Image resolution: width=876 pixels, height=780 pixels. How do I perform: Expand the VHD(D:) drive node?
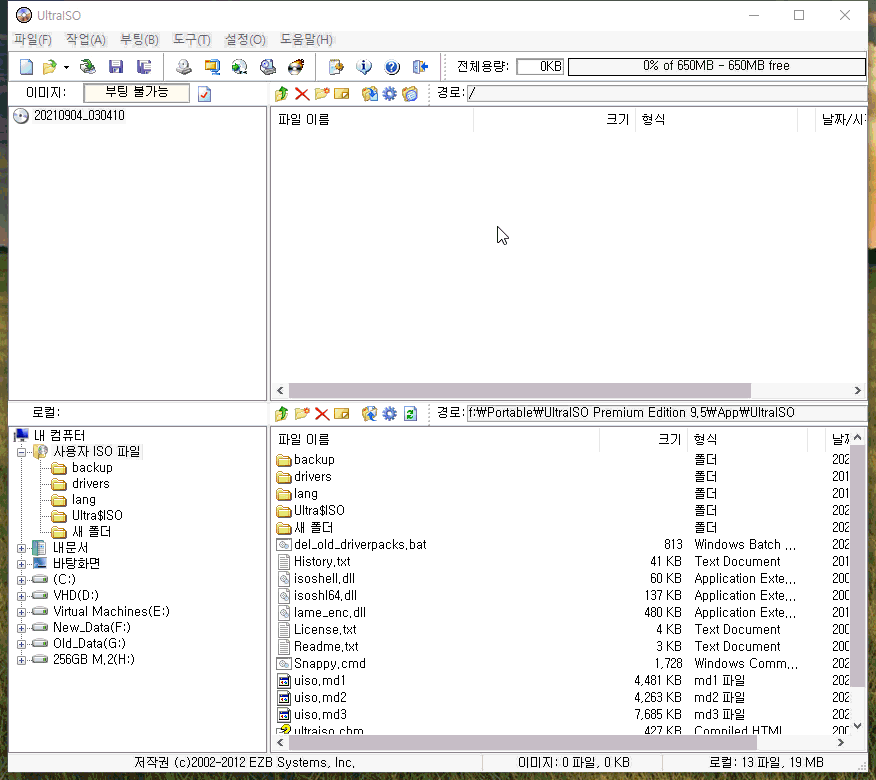[21, 596]
